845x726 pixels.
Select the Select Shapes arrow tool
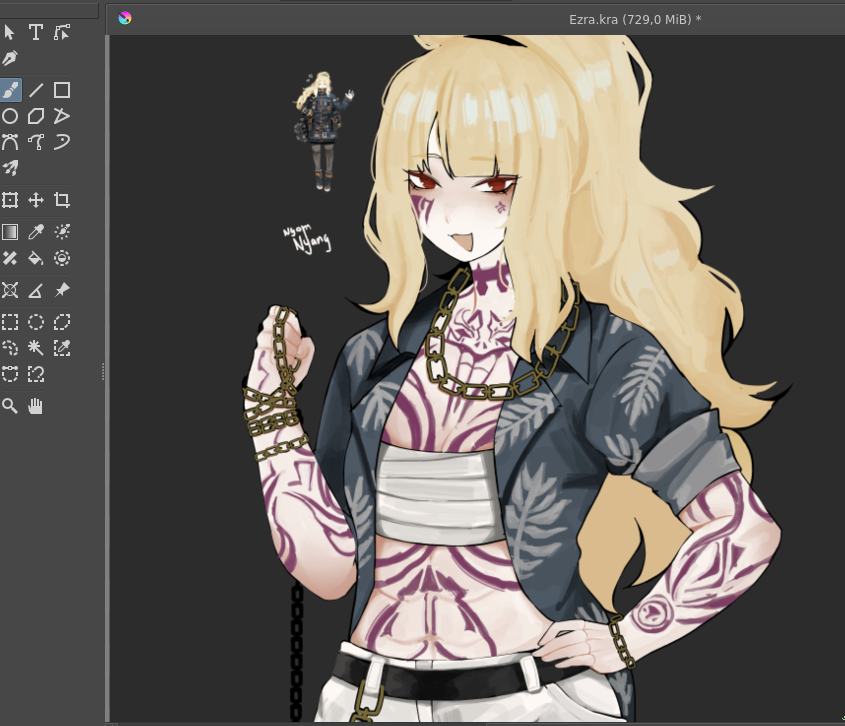coord(10,32)
